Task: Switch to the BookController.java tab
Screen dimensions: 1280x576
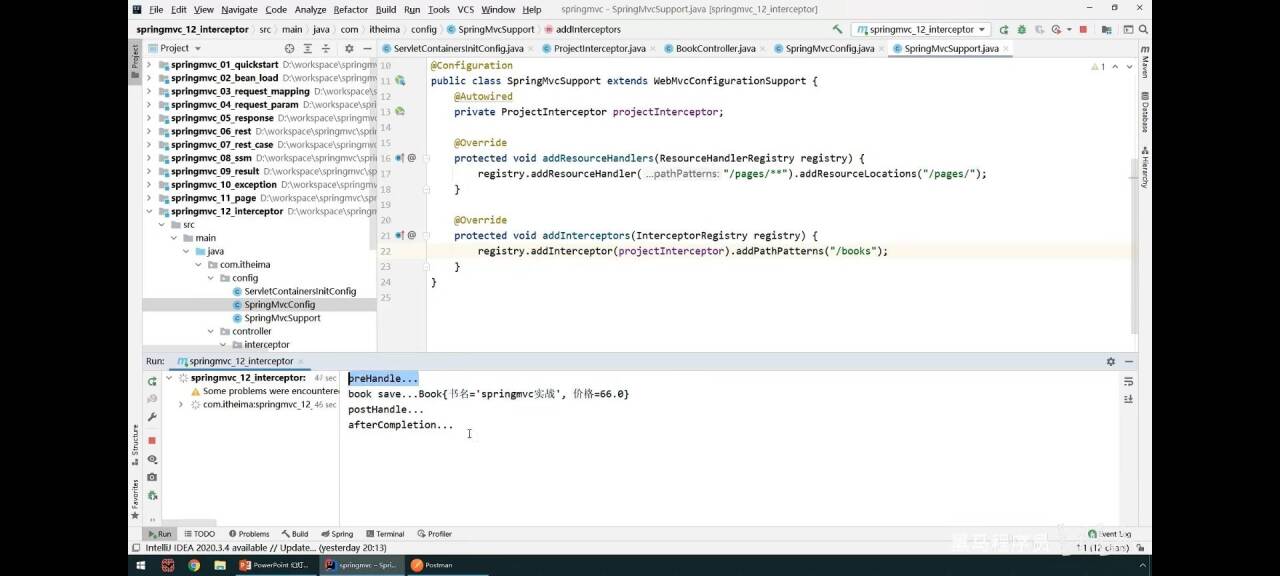Action: (715, 48)
